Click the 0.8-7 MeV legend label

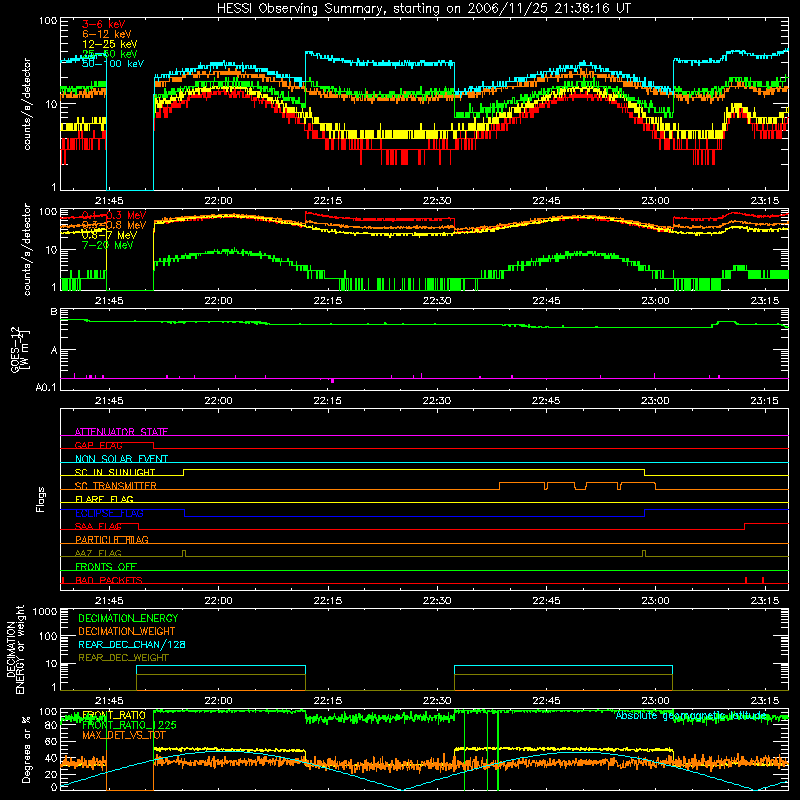[x=109, y=235]
